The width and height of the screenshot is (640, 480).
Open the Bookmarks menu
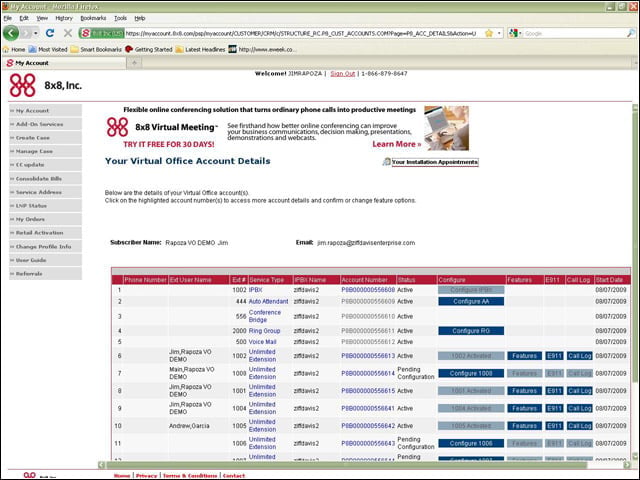click(93, 18)
